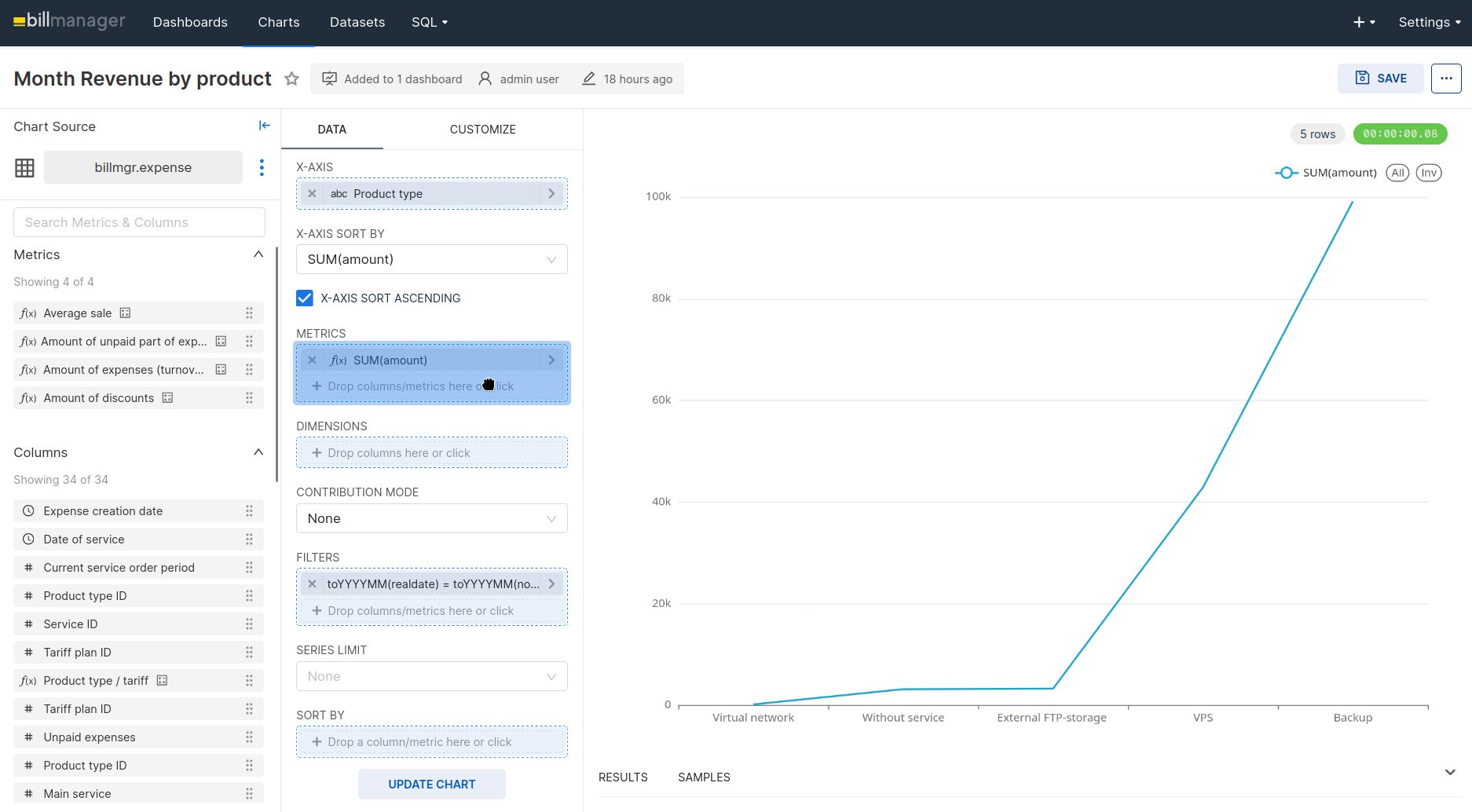Save the chart with the Save button
Screen dimensions: 1472x812
click(x=1381, y=79)
